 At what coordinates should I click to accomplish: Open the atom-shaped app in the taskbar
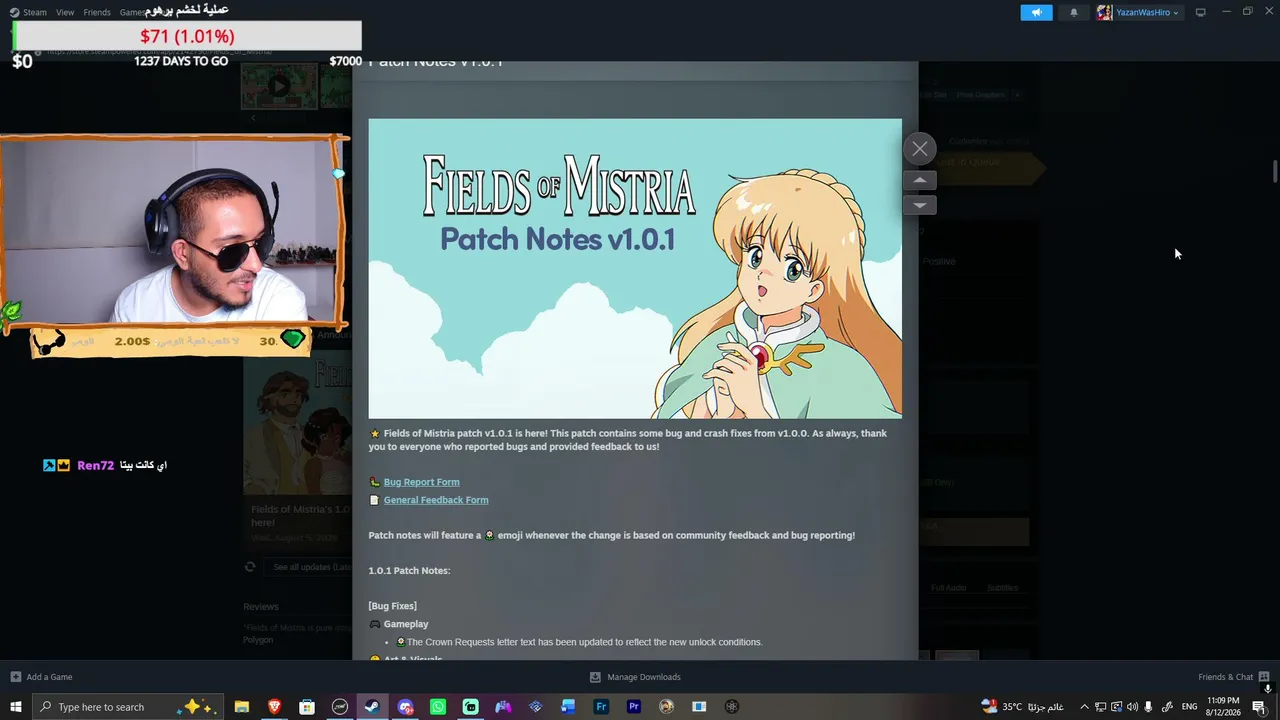[x=732, y=707]
